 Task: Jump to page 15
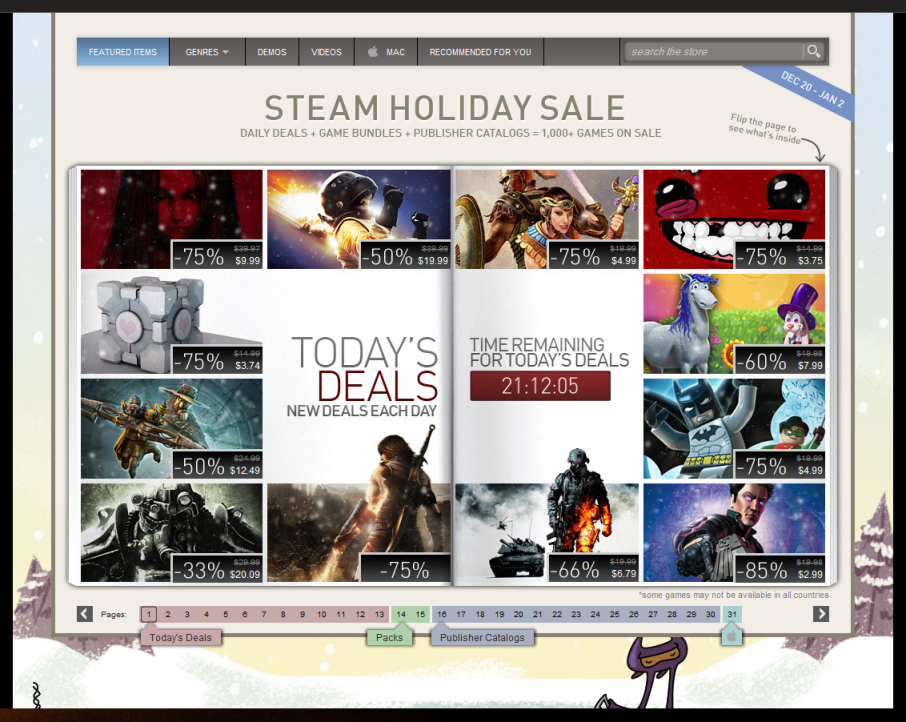click(420, 614)
